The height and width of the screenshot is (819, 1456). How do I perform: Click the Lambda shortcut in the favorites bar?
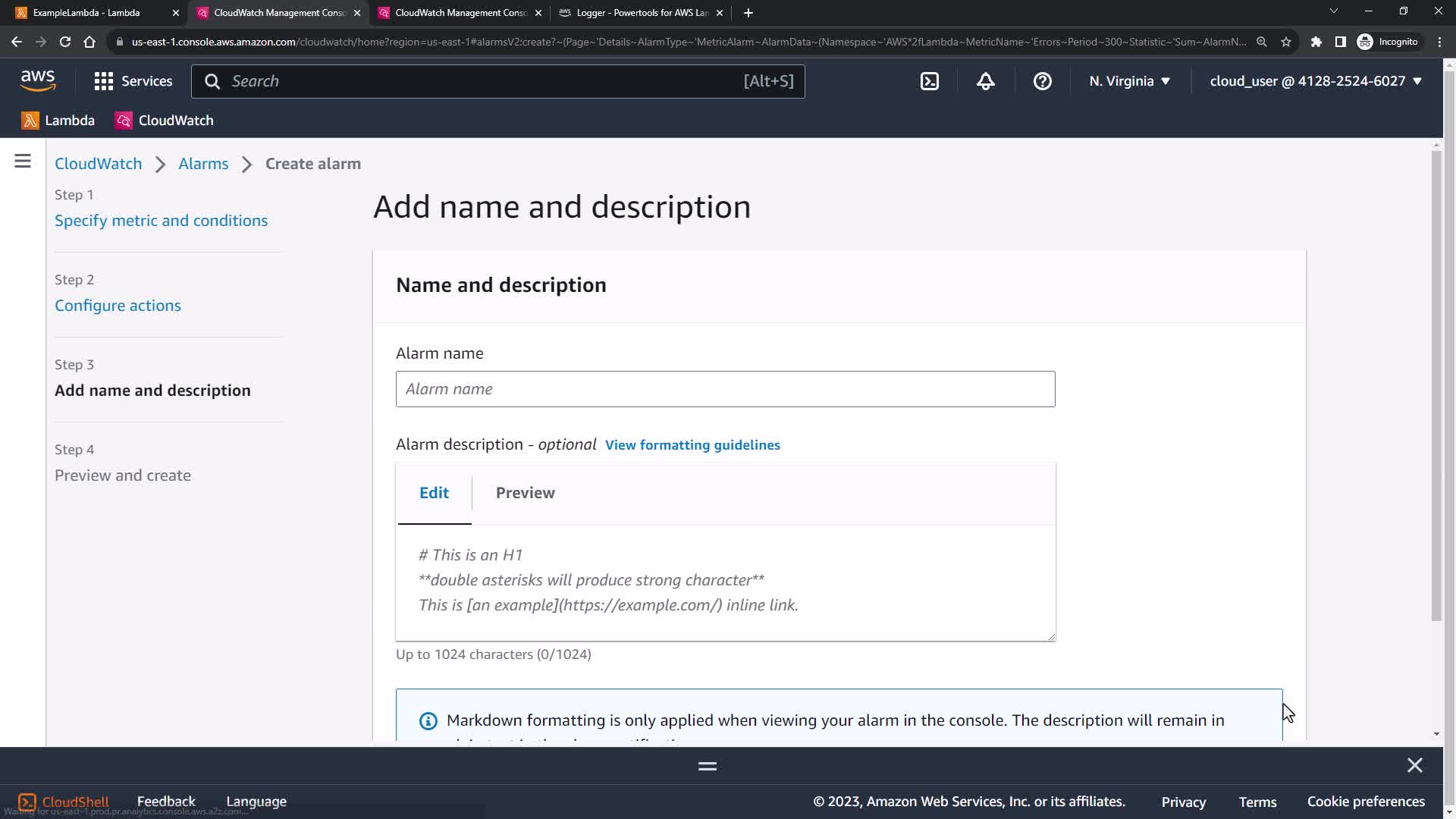[x=58, y=121]
